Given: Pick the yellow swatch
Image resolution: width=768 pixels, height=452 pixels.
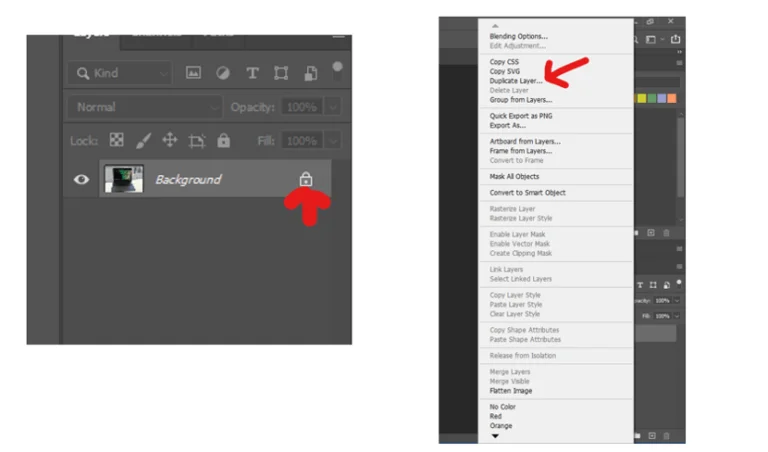Looking at the screenshot, I should 642,98.
